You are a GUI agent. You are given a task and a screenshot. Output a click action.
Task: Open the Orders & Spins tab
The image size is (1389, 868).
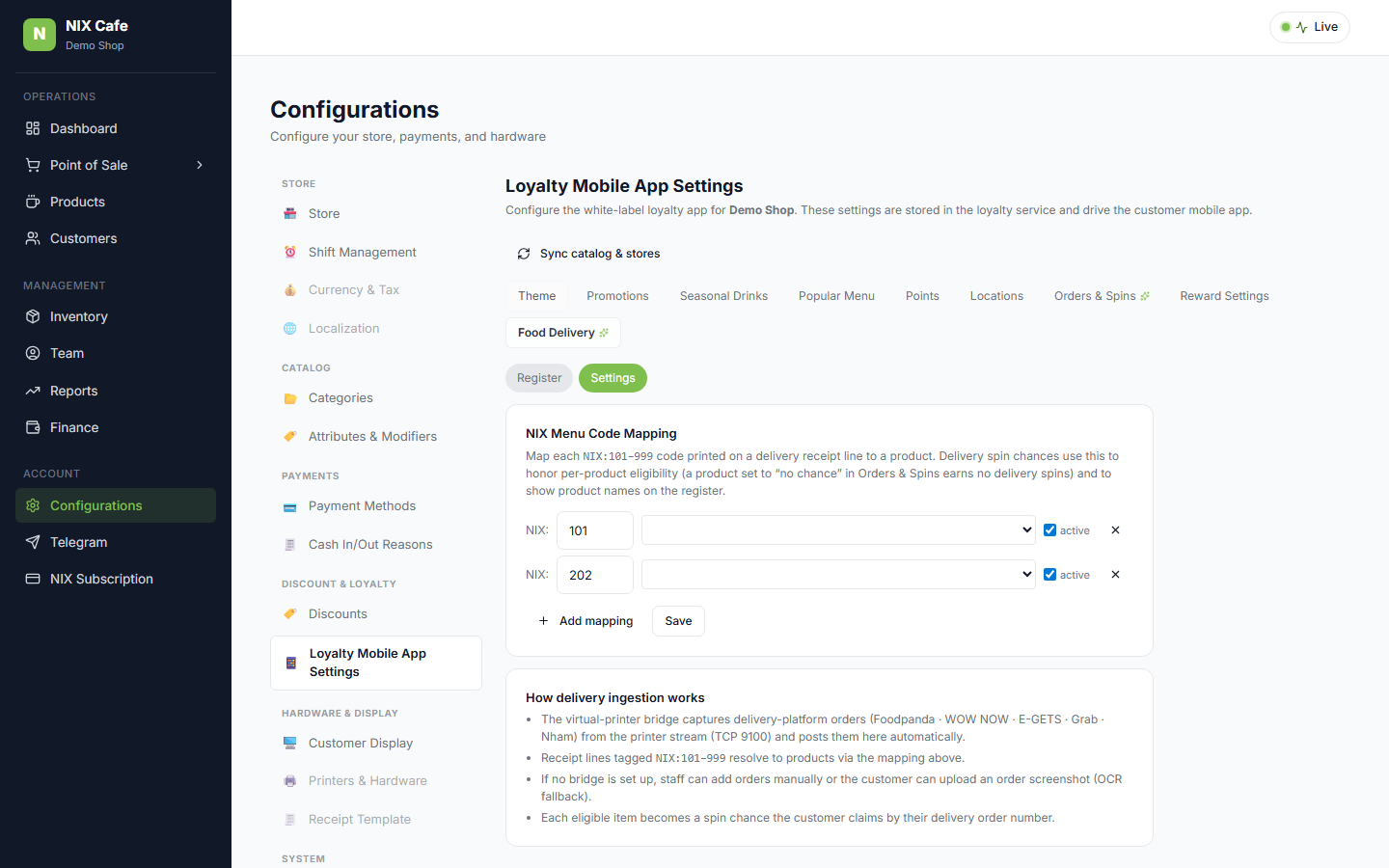tap(1102, 296)
